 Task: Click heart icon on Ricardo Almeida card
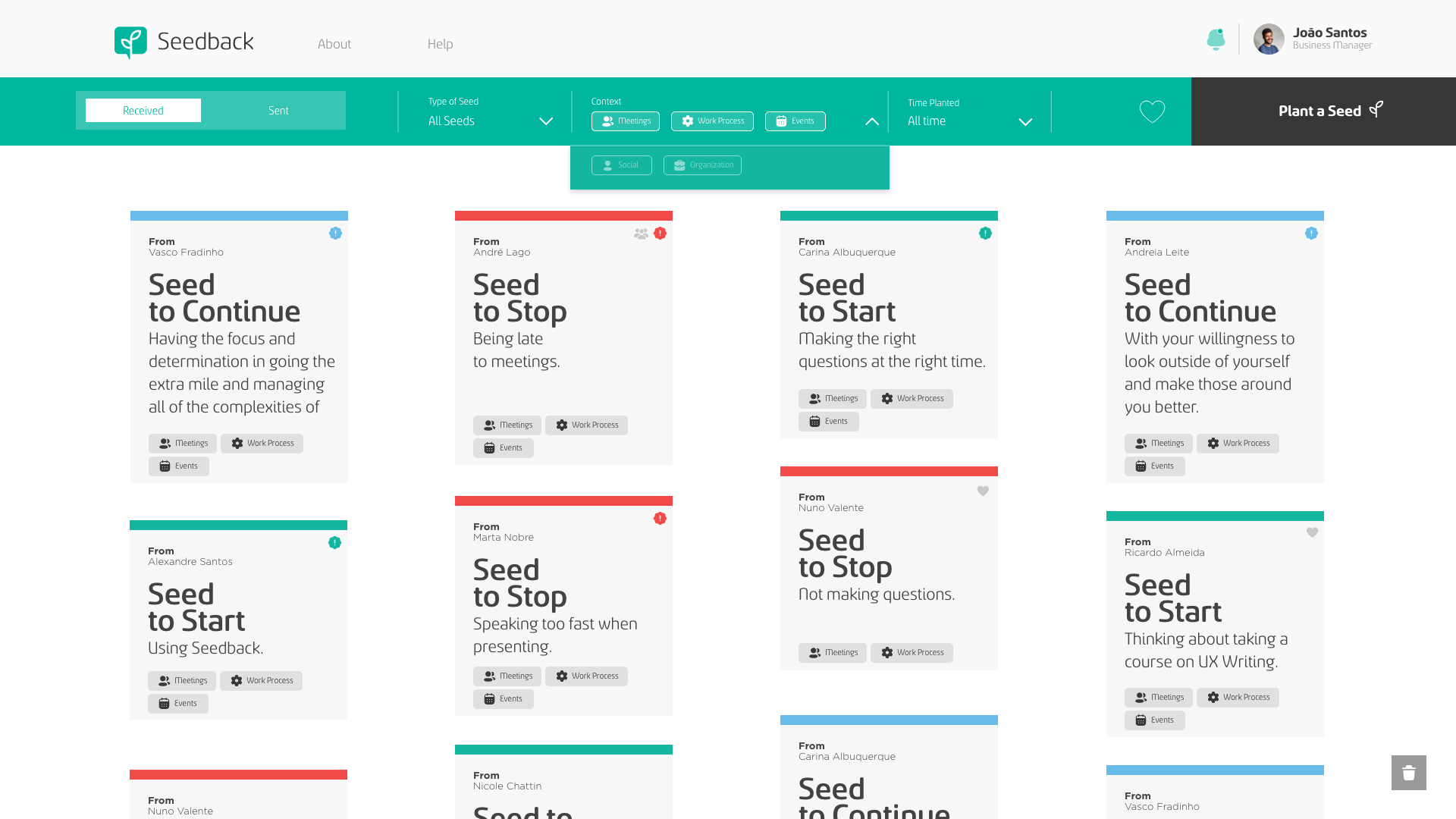[x=1312, y=532]
